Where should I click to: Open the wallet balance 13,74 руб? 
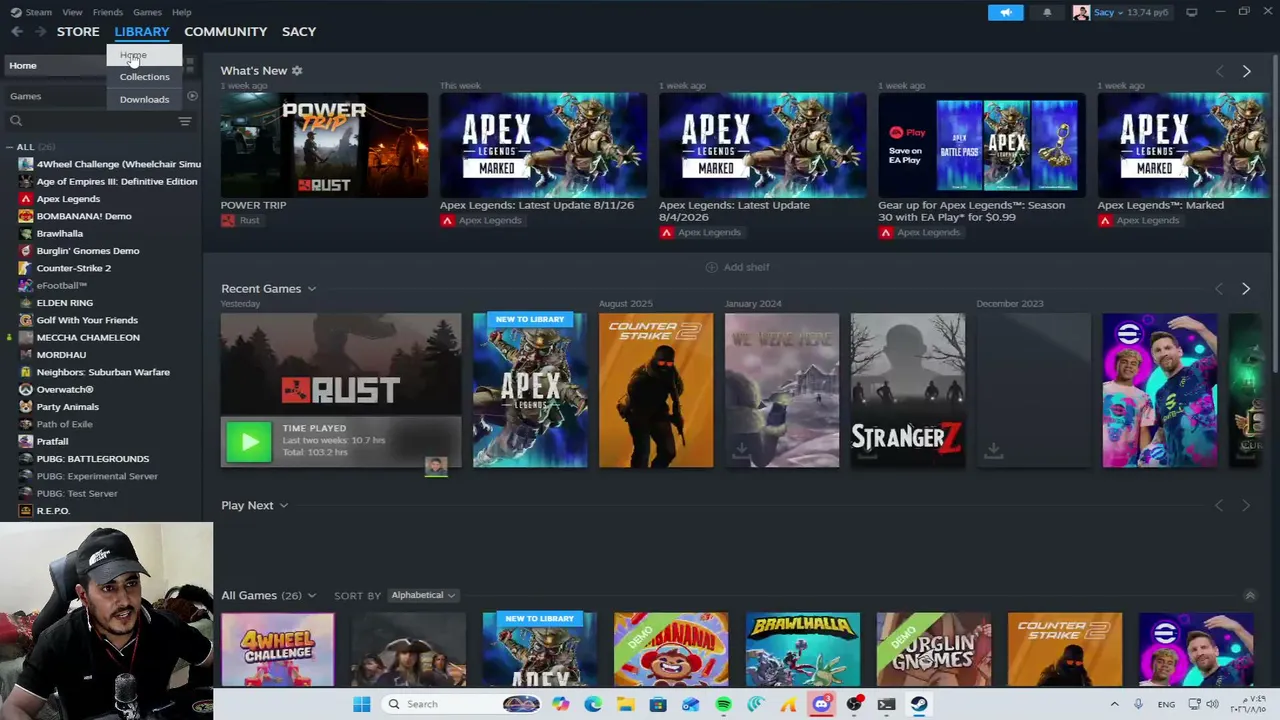pyautogui.click(x=1147, y=12)
